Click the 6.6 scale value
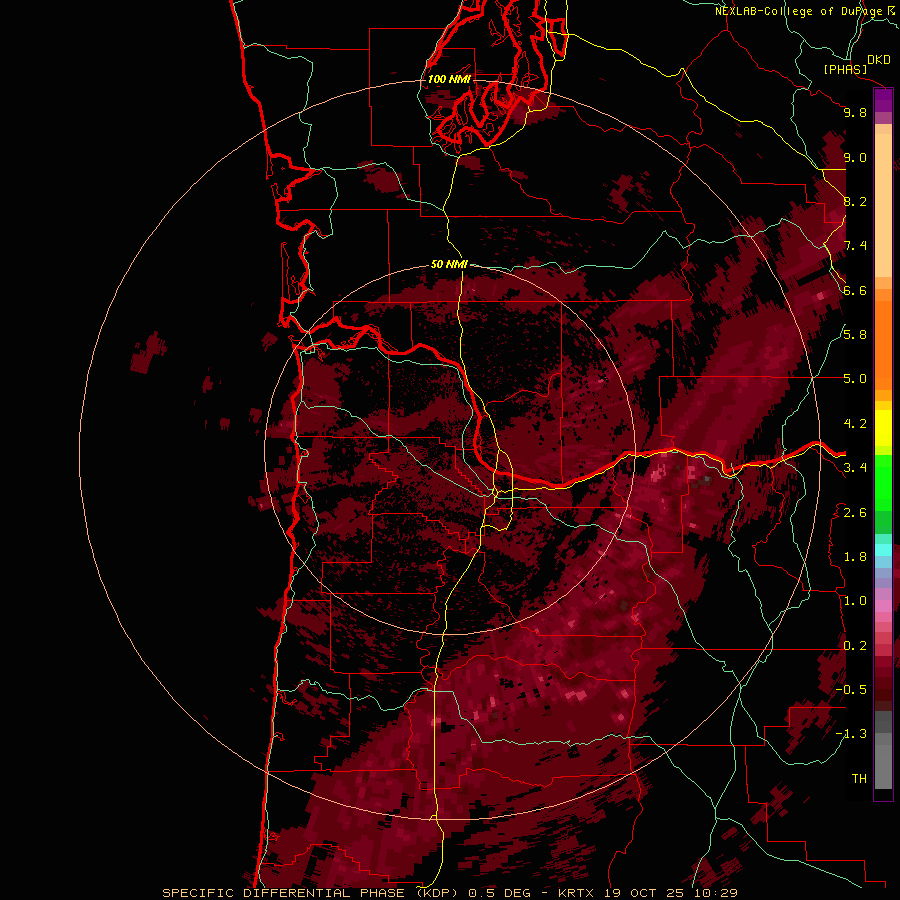The height and width of the screenshot is (900, 900). point(855,290)
